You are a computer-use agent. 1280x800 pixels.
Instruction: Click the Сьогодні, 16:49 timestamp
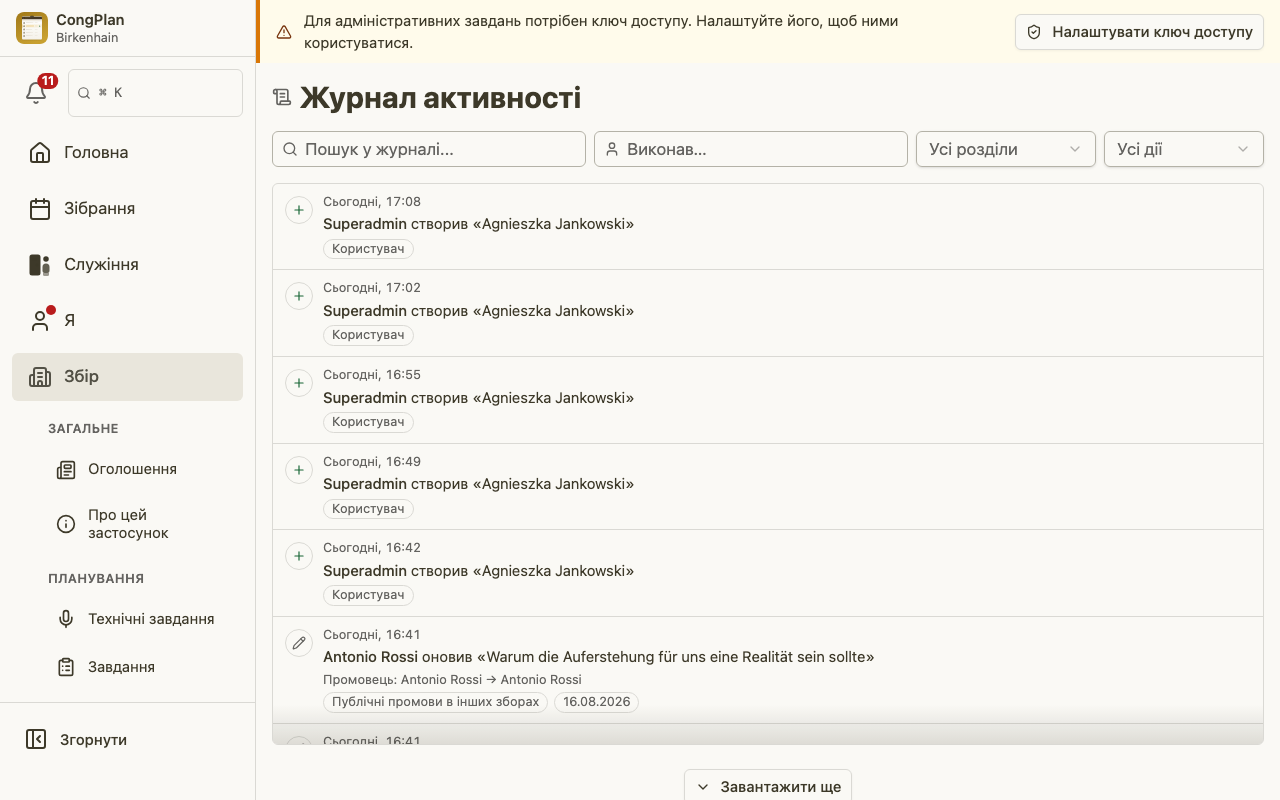tap(372, 461)
